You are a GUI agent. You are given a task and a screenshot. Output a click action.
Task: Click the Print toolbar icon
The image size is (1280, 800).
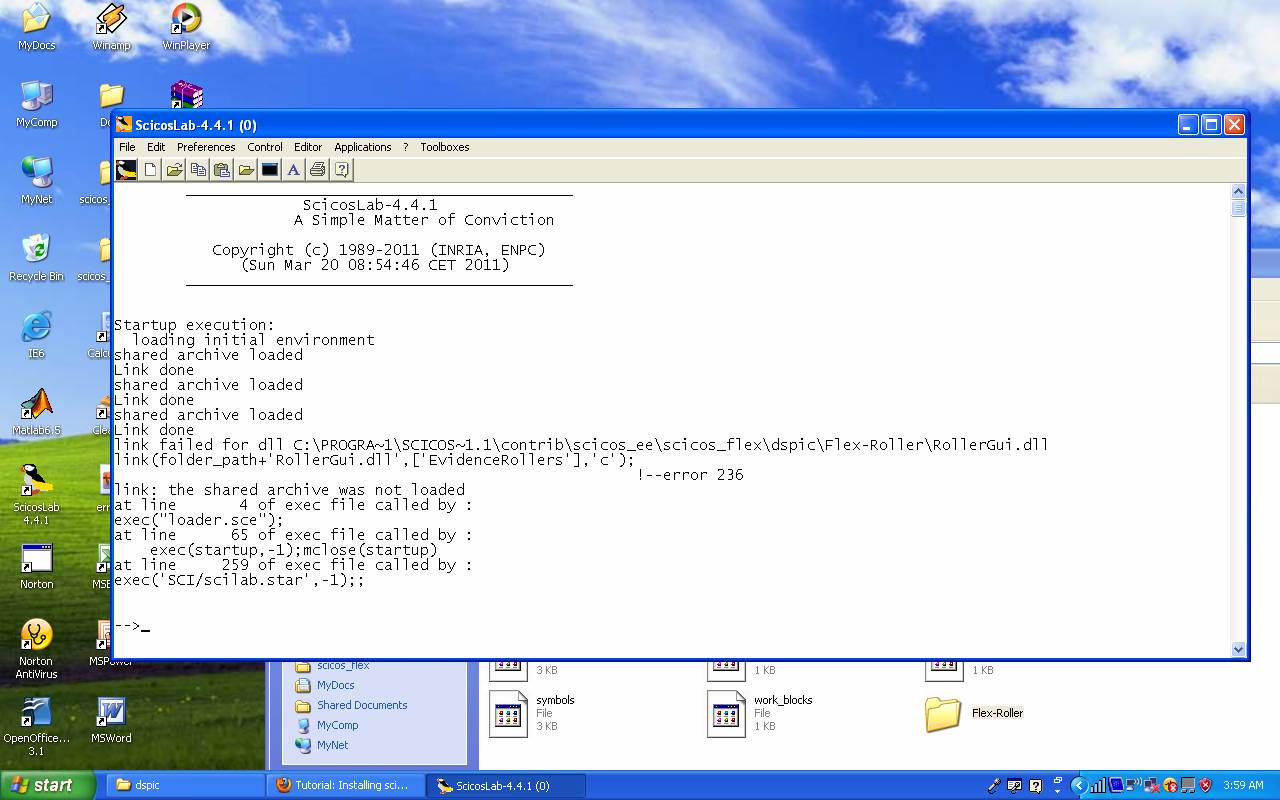click(318, 170)
